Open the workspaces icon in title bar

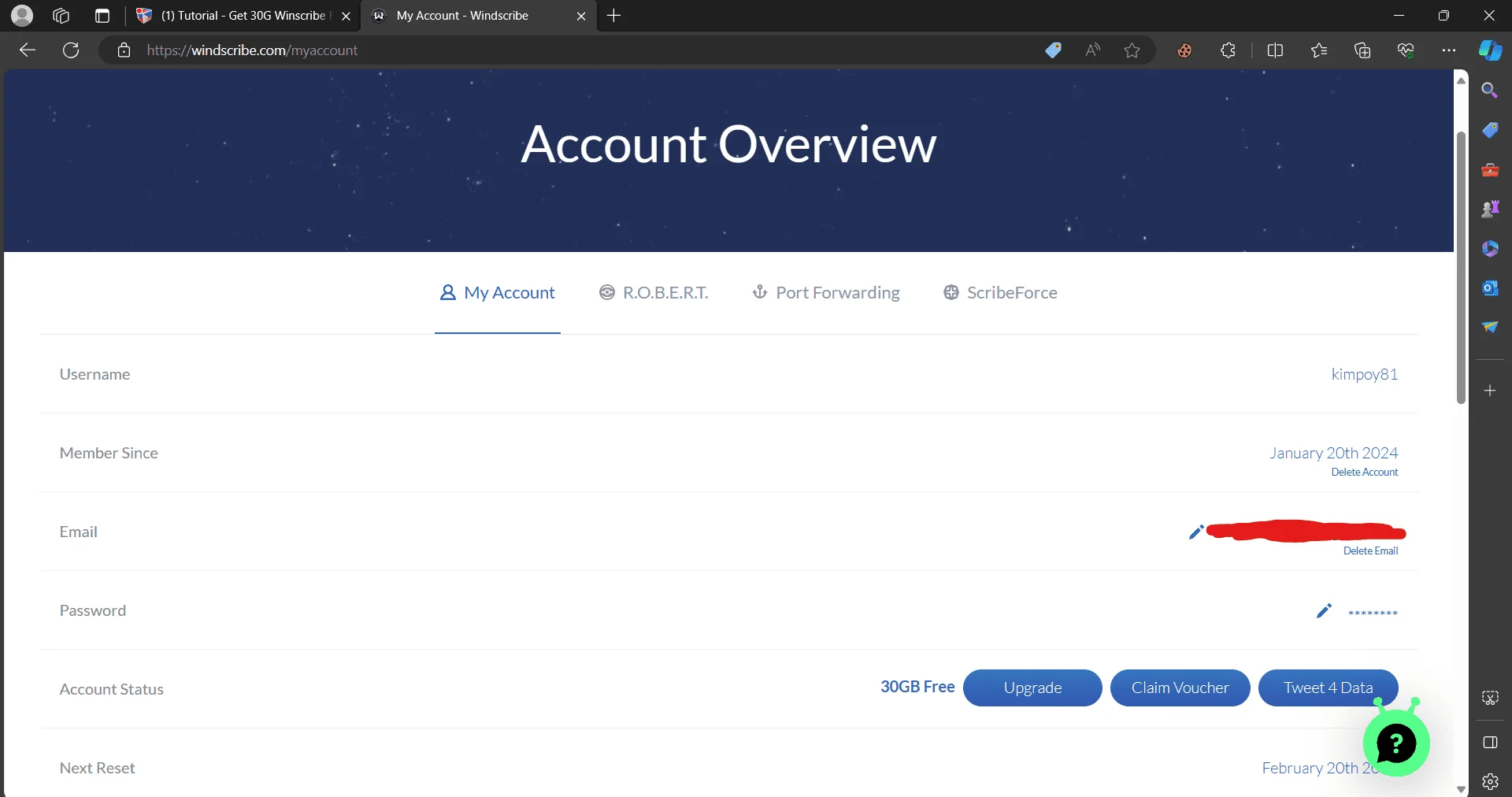pos(61,15)
